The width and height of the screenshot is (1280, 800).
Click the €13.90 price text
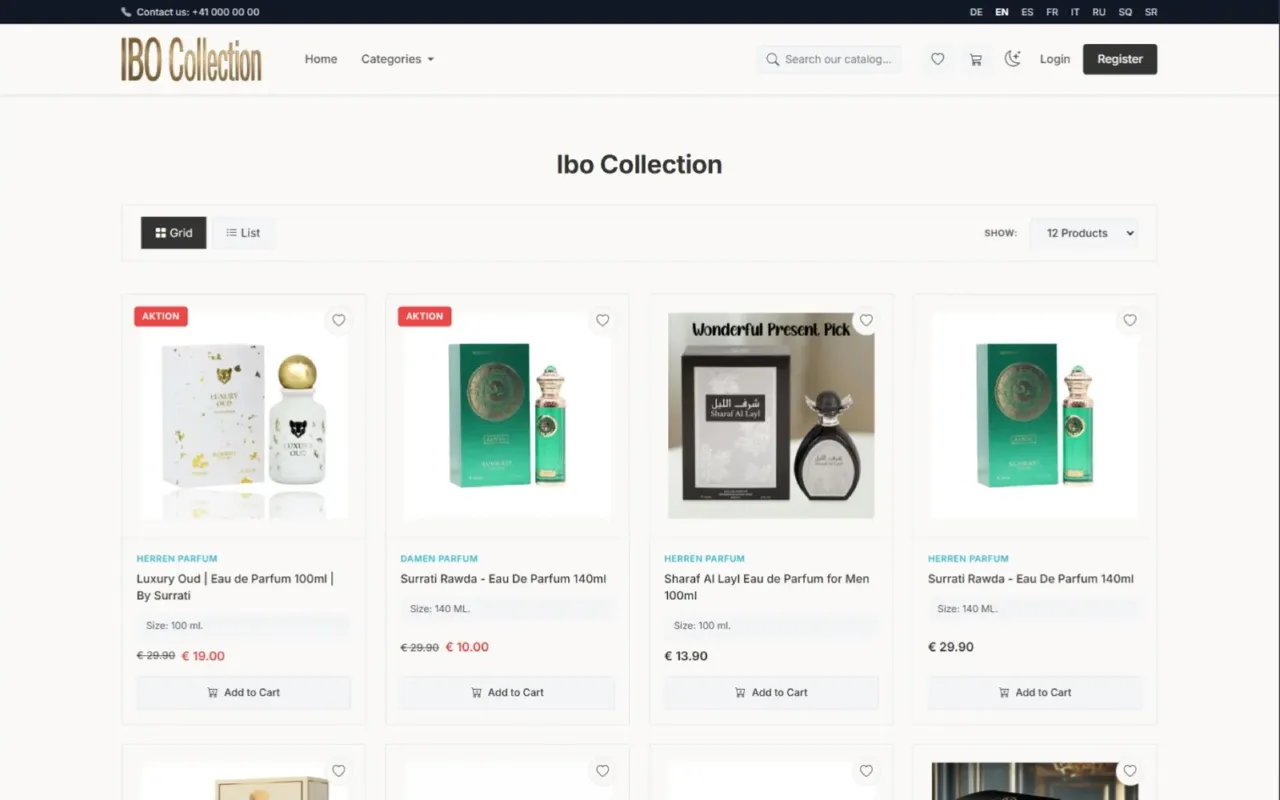tap(686, 656)
